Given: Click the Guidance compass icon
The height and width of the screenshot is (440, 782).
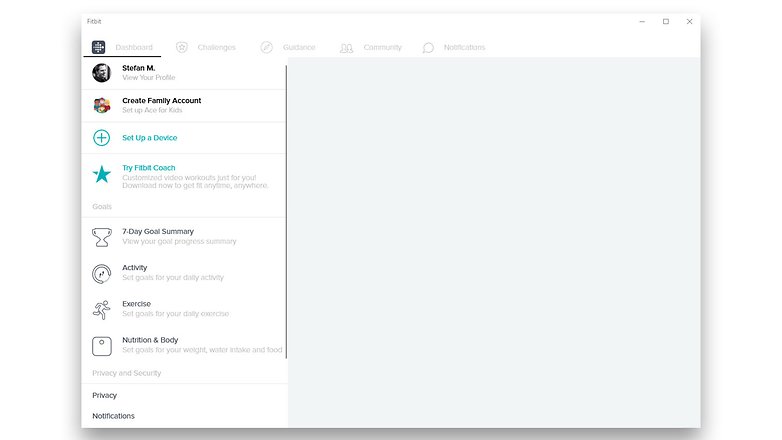Looking at the screenshot, I should 266,47.
